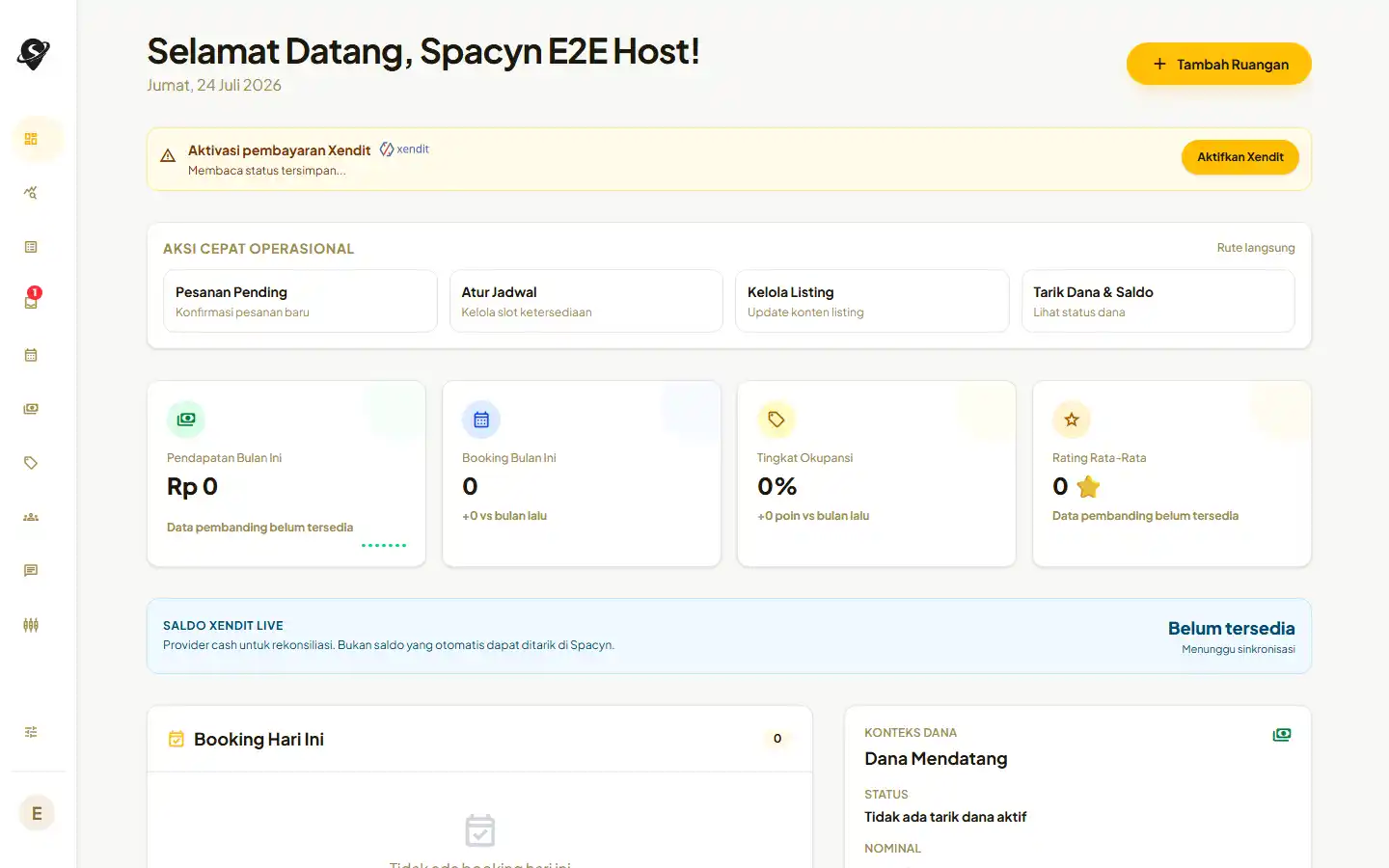Click the '+0 poin vs bulan lalu' text
The height and width of the screenshot is (868, 1389).
point(813,516)
